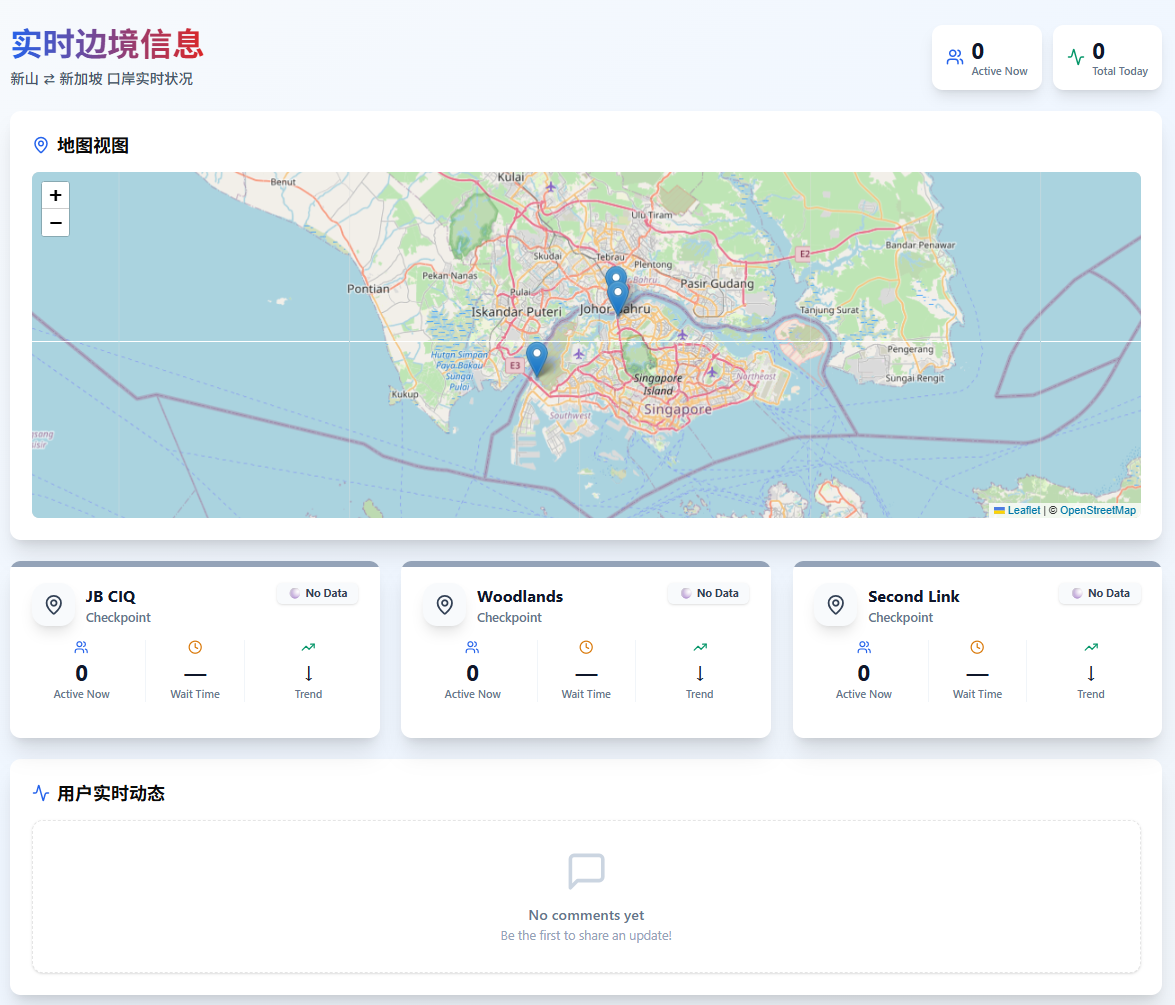
Task: Click the JB CIQ No Data badge
Action: coord(318,594)
